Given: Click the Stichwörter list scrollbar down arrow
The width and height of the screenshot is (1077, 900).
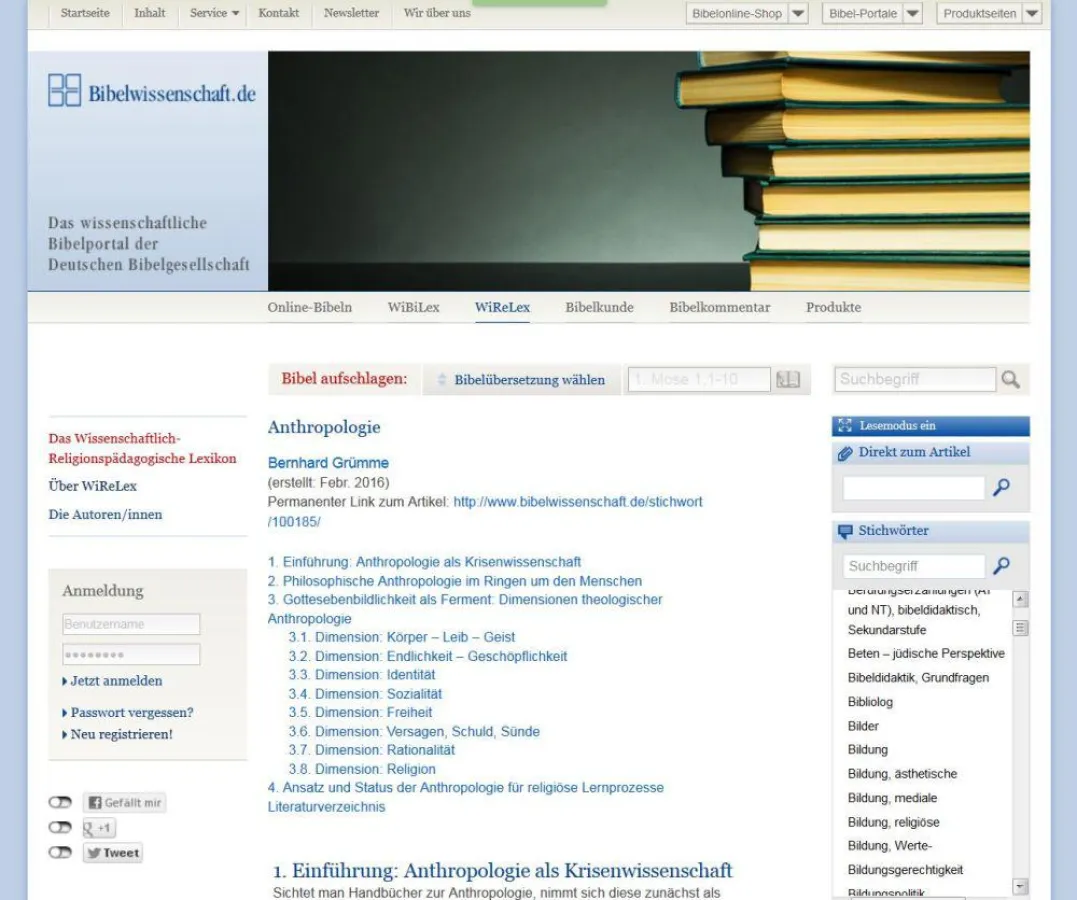Looking at the screenshot, I should pos(1020,886).
